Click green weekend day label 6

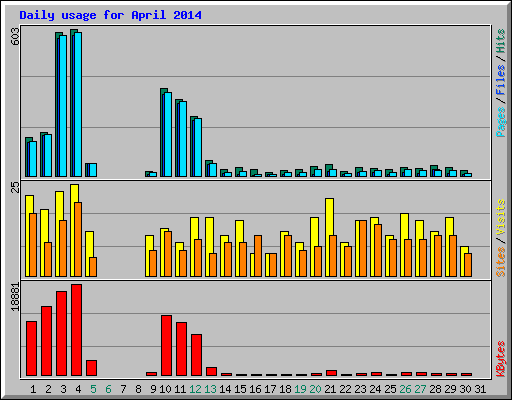[x=108, y=389]
